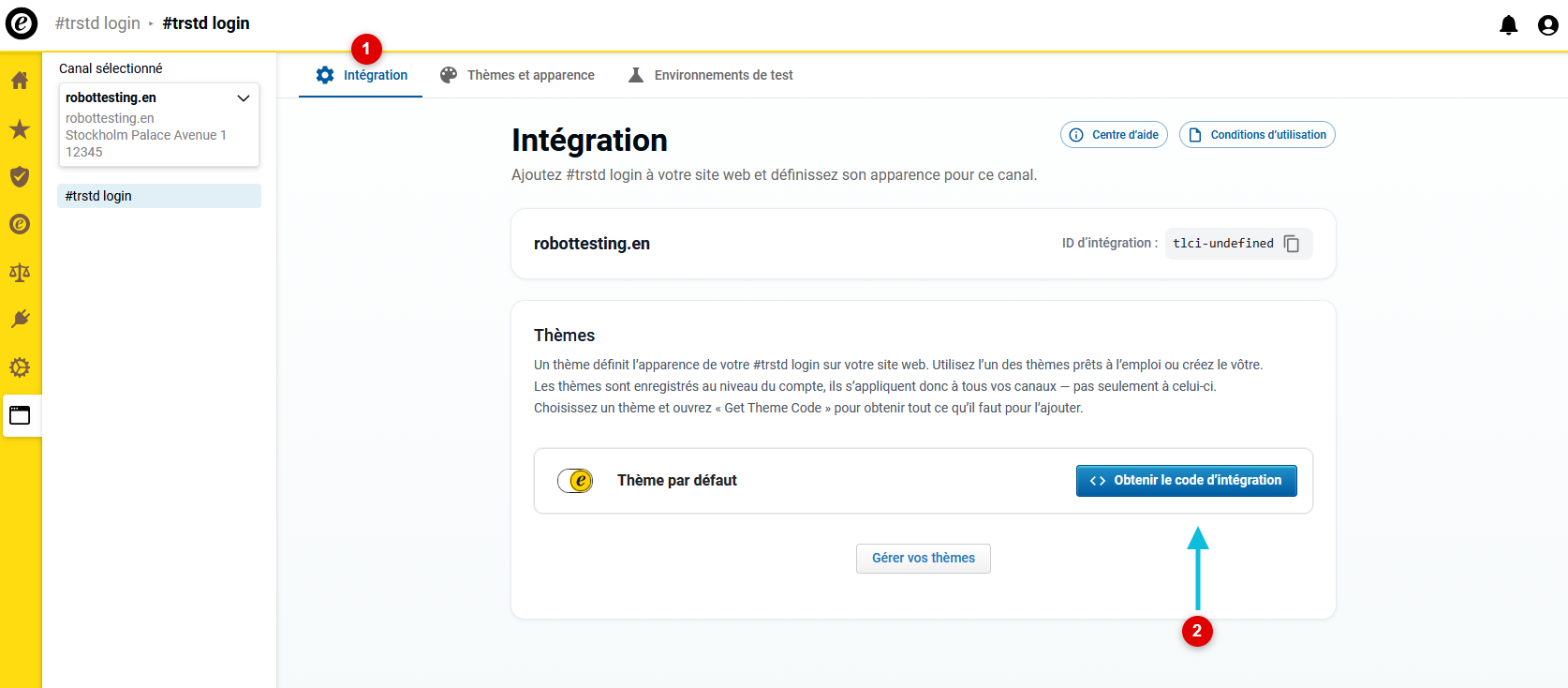The width and height of the screenshot is (1568, 688).
Task: Click the Thème par défaut label
Action: [x=677, y=481]
